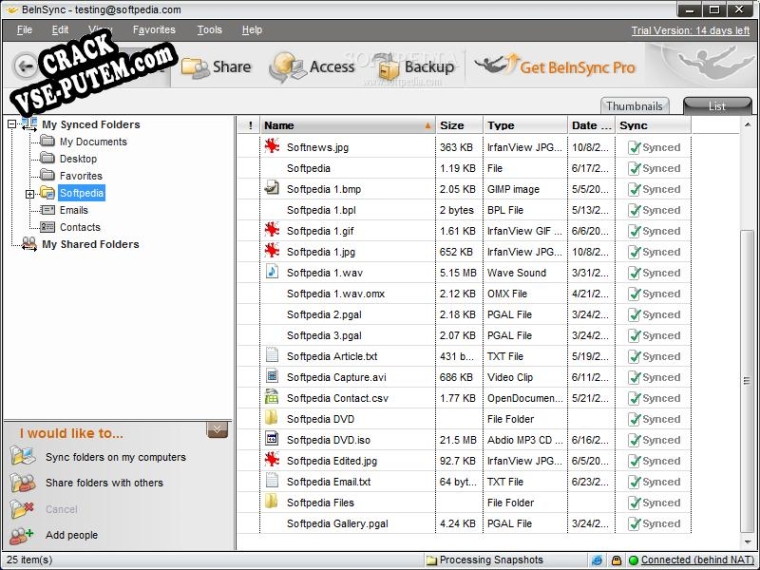Click the My Synced Folders icon
Viewport: 760px width, 570px height.
[x=29, y=125]
